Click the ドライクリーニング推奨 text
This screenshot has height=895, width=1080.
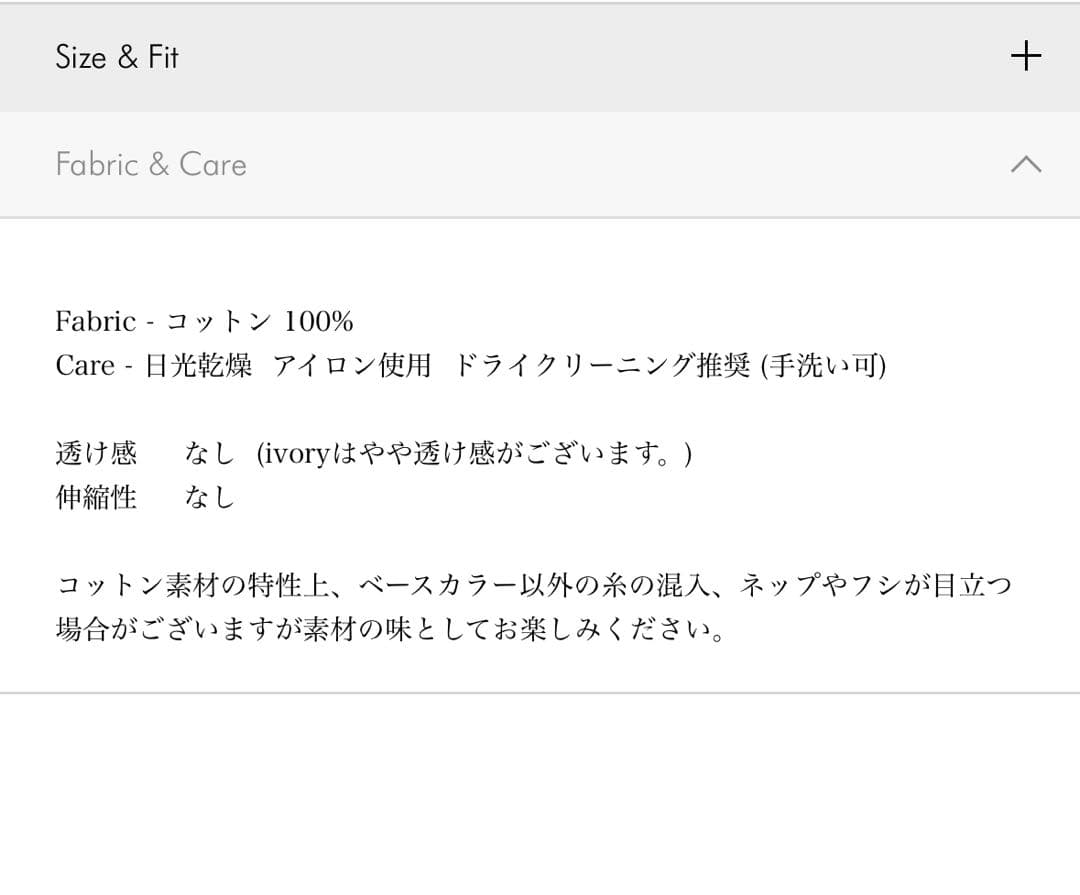point(602,366)
